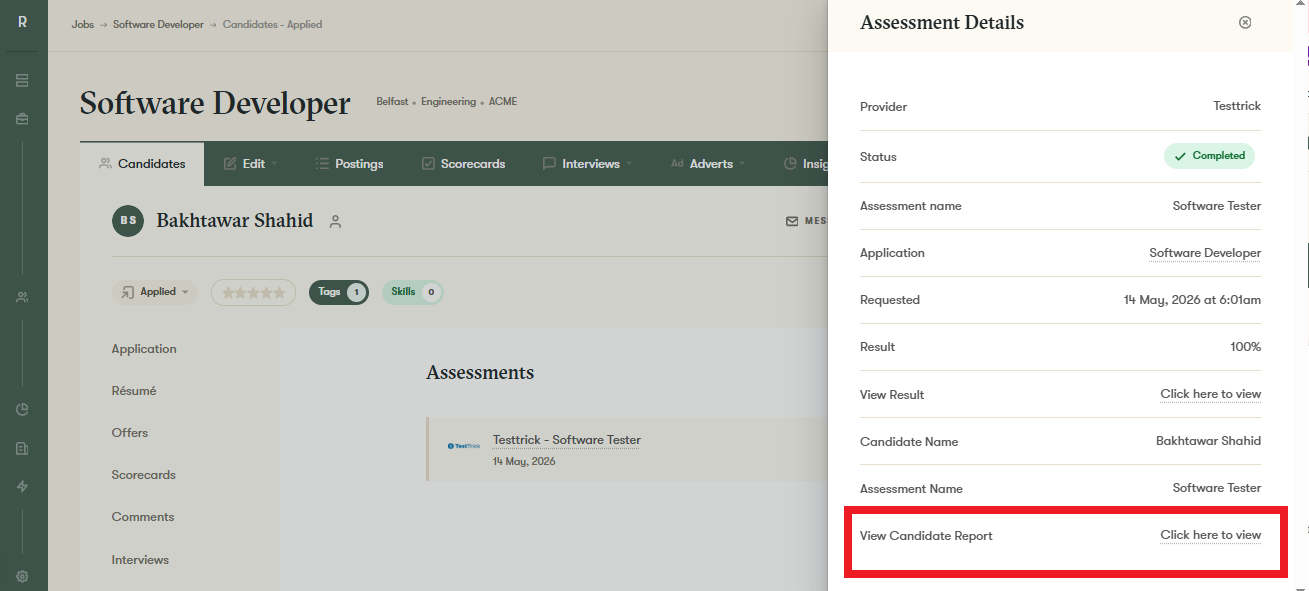This screenshot has width=1309, height=591.
Task: Close the Assessment Details panel
Action: [1245, 22]
